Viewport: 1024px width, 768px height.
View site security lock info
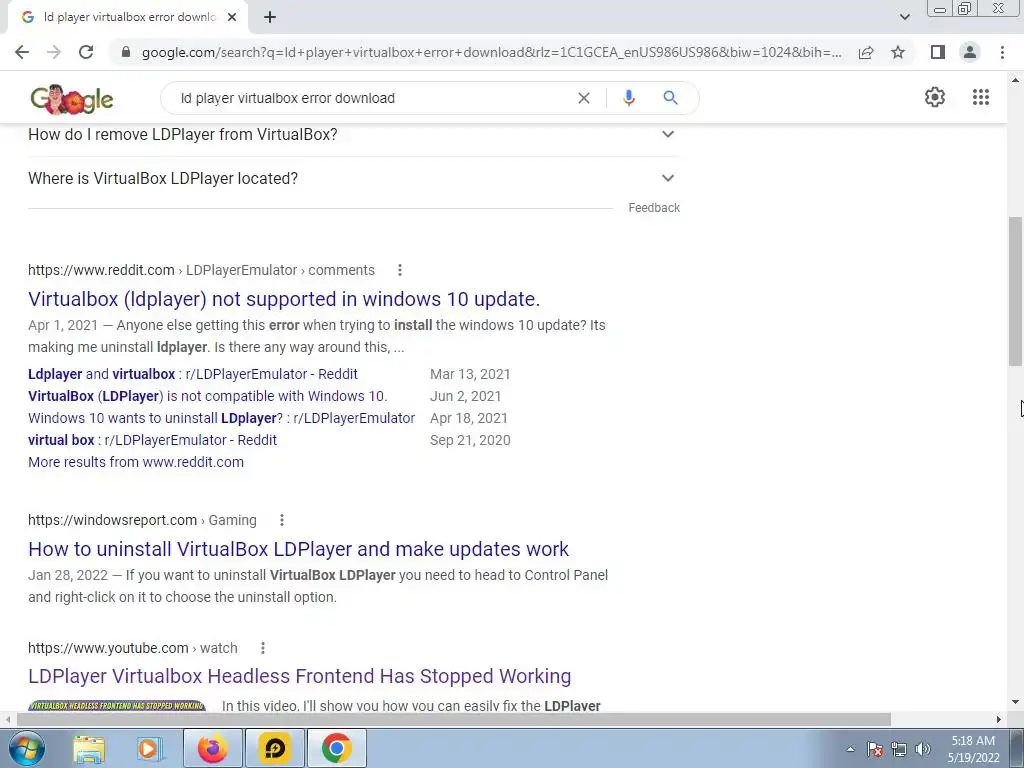click(x=126, y=52)
